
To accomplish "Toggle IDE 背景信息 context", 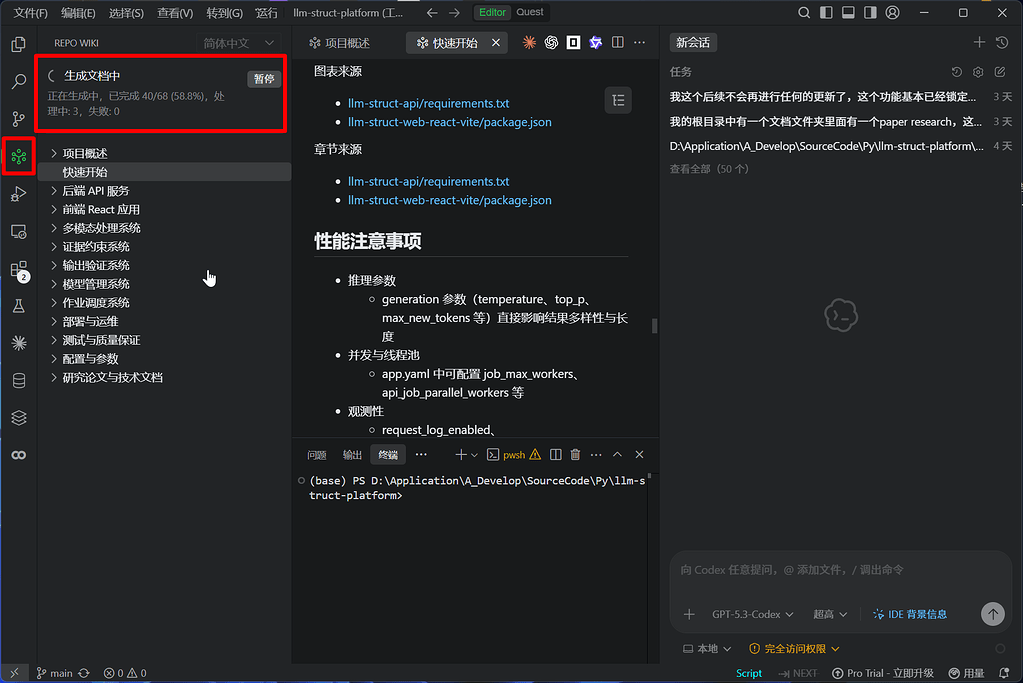I will (x=910, y=615).
